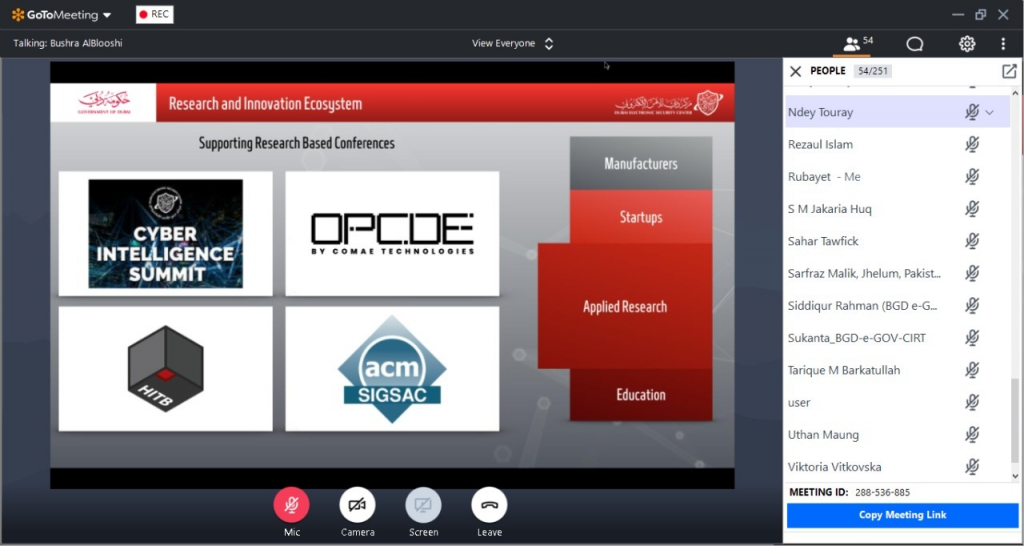Viewport: 1024px width, 546px height.
Task: Open the chat bubble icon
Action: [914, 44]
